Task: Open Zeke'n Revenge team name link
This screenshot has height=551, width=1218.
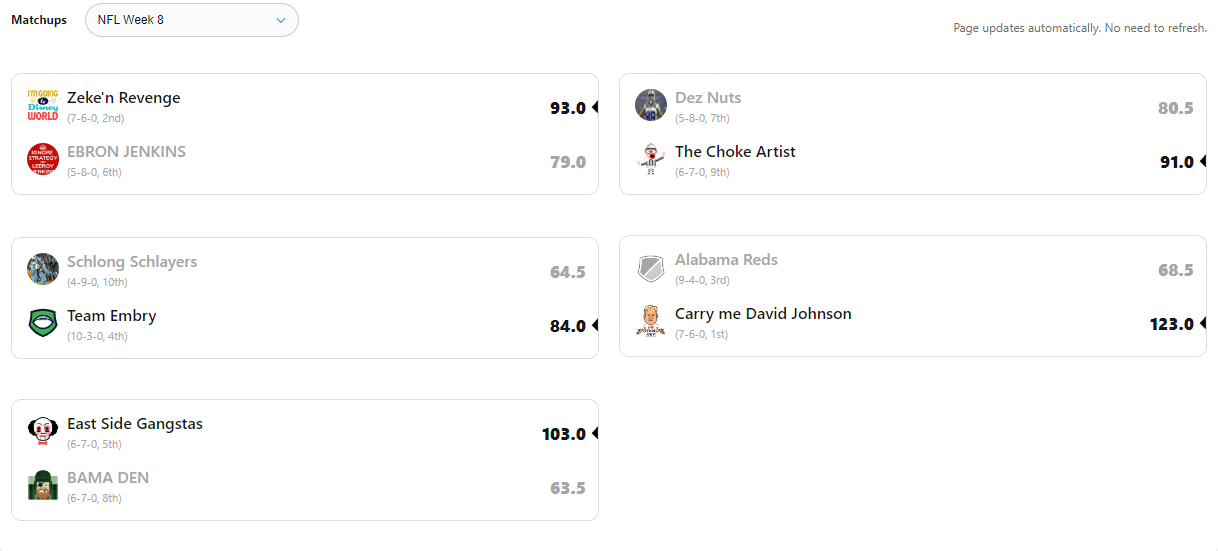Action: [x=124, y=98]
